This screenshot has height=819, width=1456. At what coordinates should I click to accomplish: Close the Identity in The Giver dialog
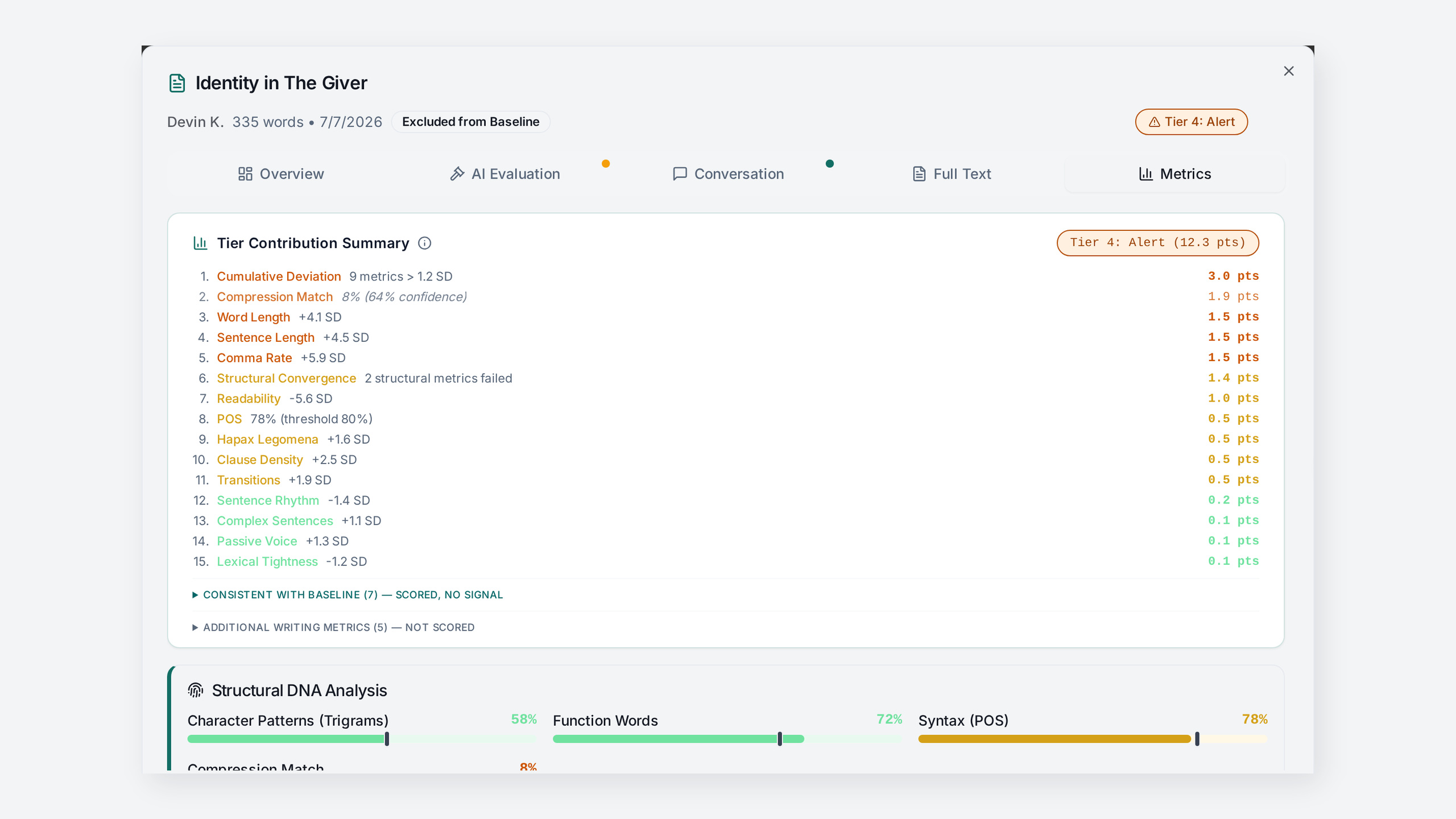coord(1289,71)
